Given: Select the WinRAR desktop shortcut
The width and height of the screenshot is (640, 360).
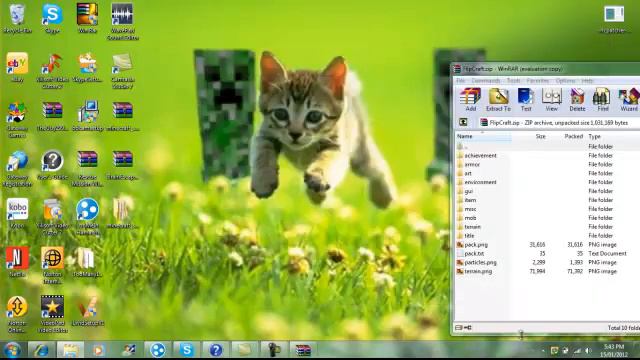Looking at the screenshot, I should tap(87, 18).
